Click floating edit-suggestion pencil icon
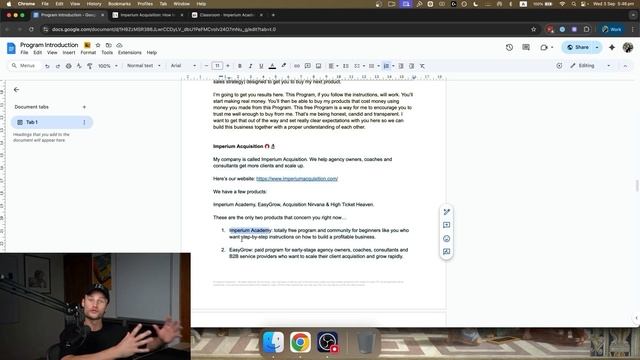This screenshot has height=360, width=640. point(447,212)
